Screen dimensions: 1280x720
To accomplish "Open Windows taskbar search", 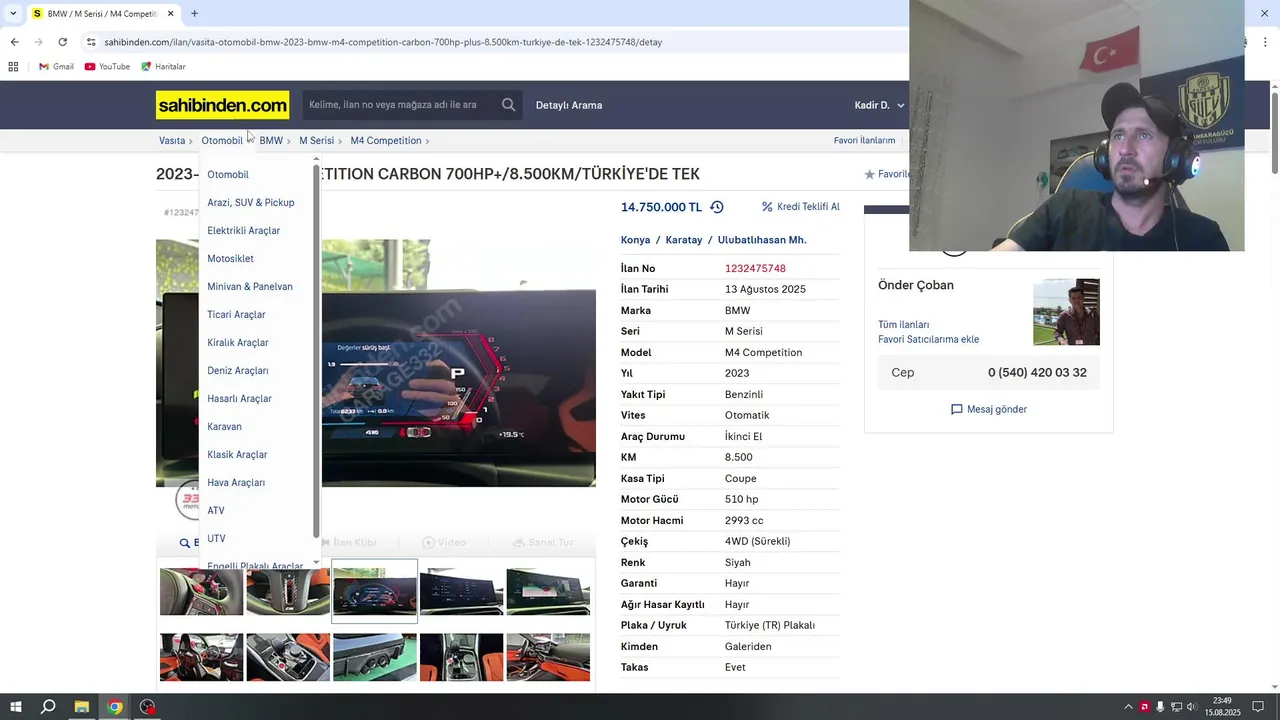I will [48, 707].
